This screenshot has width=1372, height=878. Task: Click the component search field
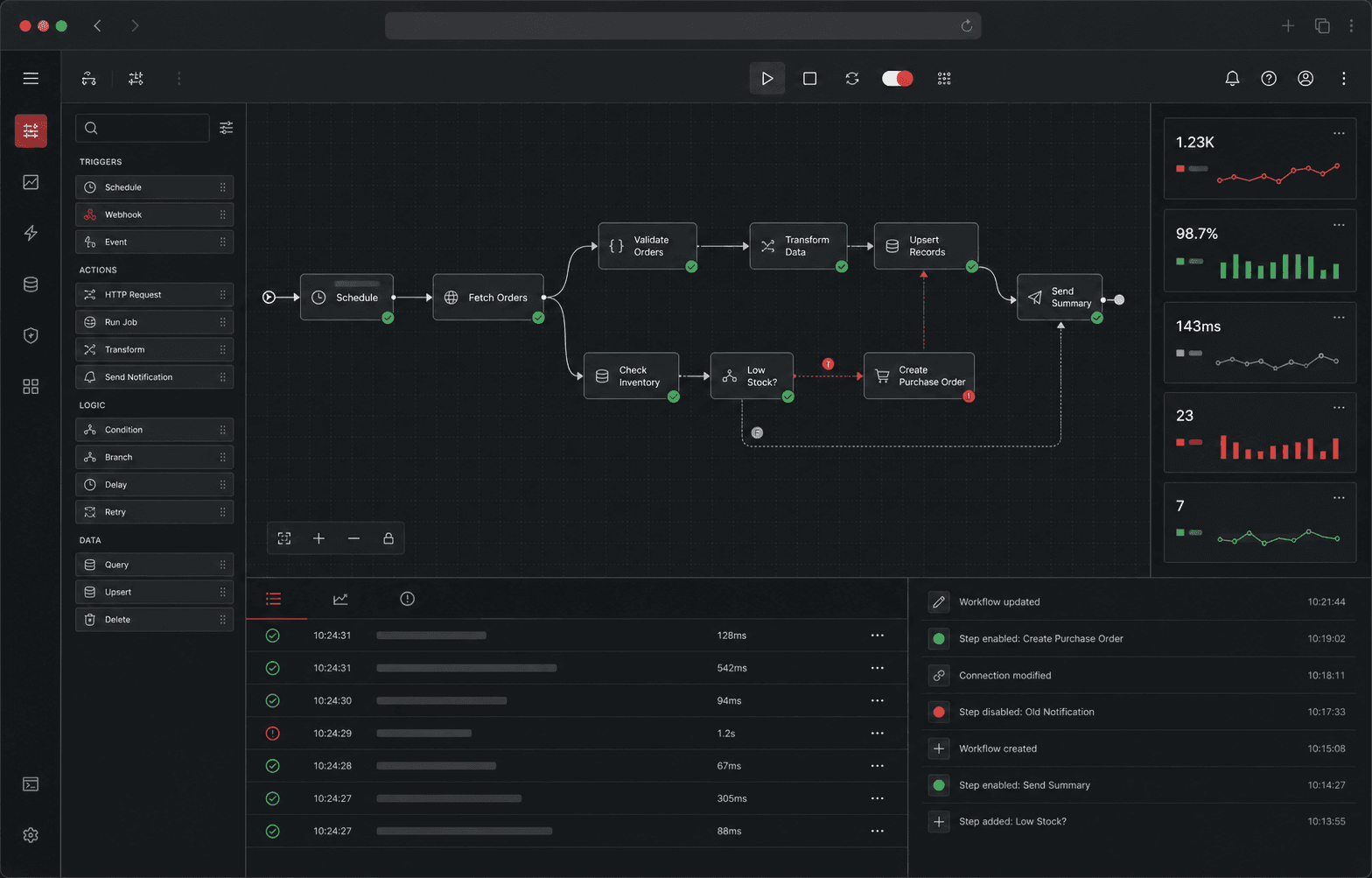[143, 128]
